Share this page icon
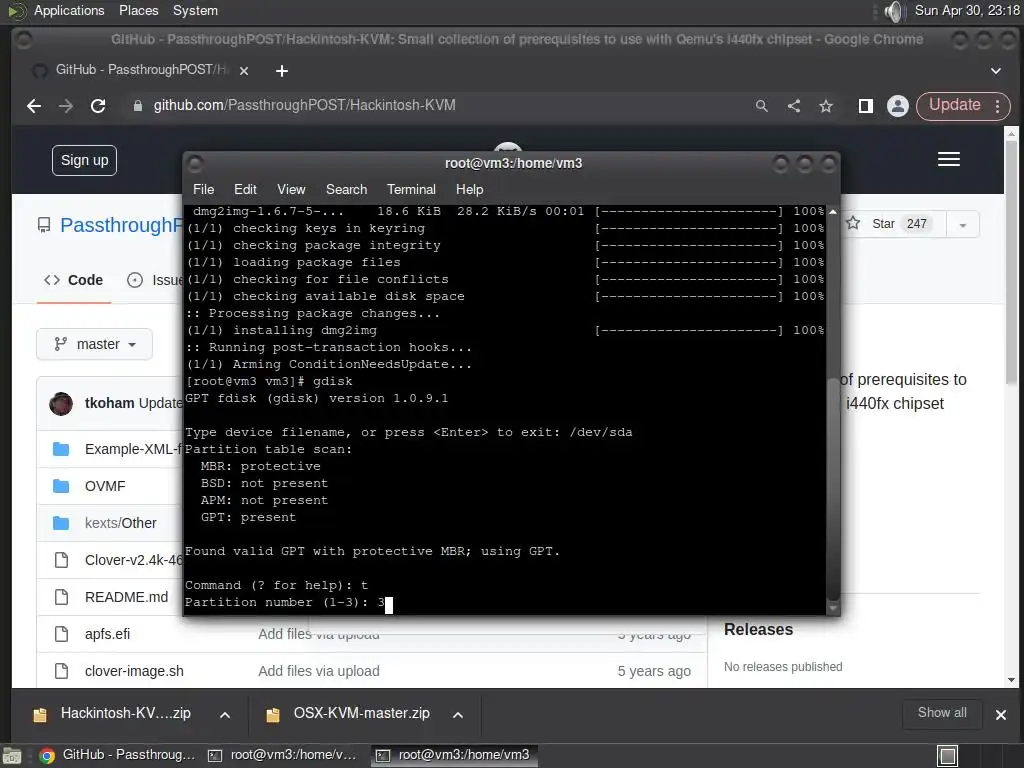This screenshot has height=768, width=1024. tap(794, 106)
